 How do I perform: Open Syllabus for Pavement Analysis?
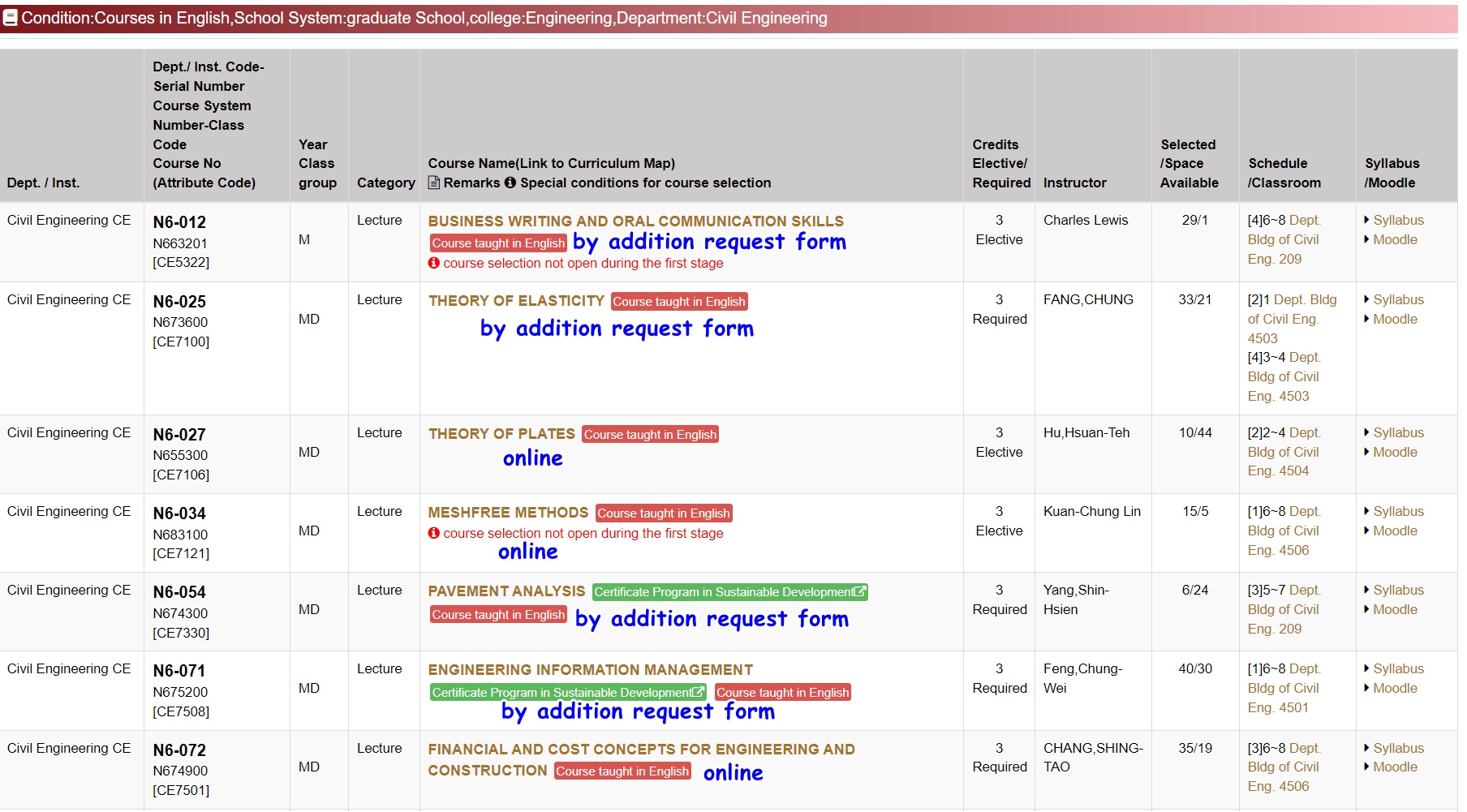tap(1398, 590)
